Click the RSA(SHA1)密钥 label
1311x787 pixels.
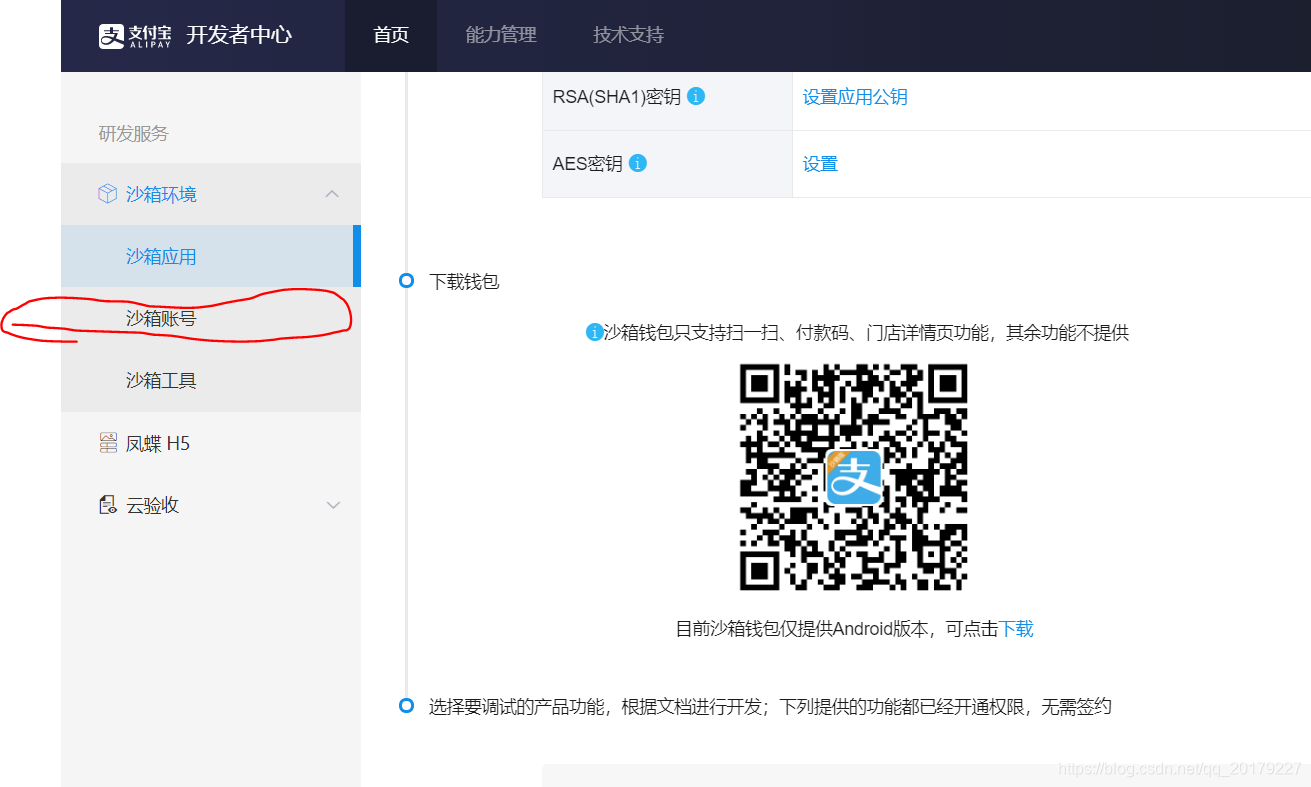(x=617, y=97)
